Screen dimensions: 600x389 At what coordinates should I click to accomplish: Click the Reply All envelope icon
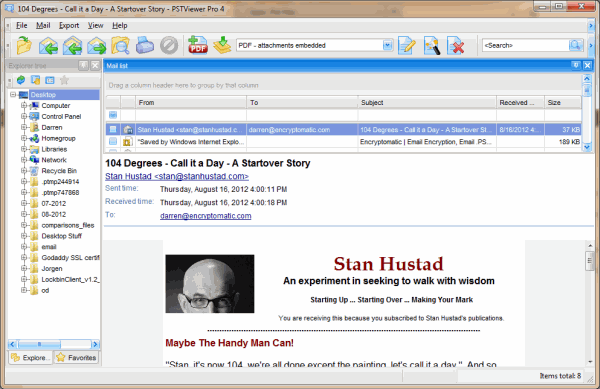click(72, 46)
